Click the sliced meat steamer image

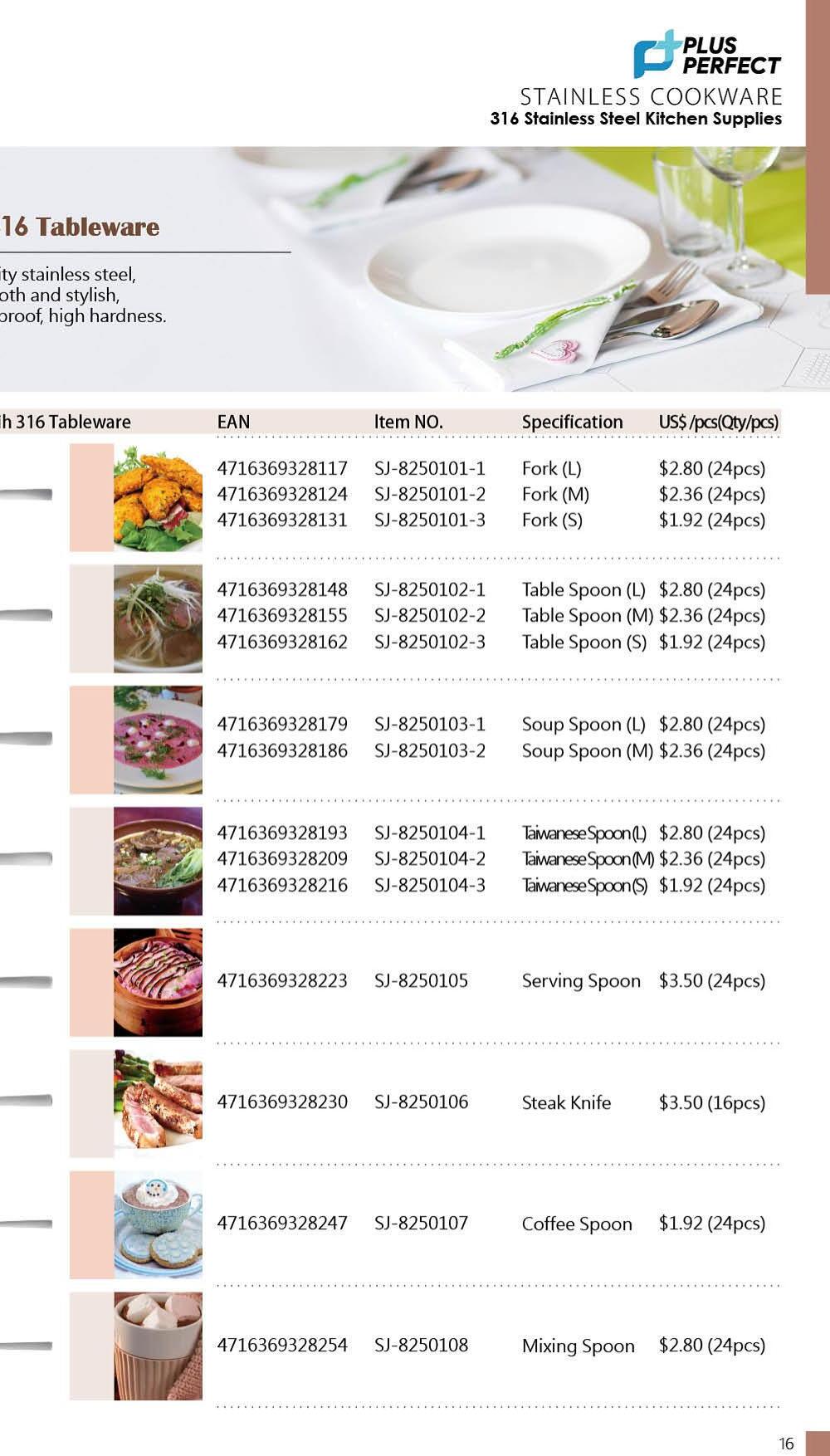158,982
